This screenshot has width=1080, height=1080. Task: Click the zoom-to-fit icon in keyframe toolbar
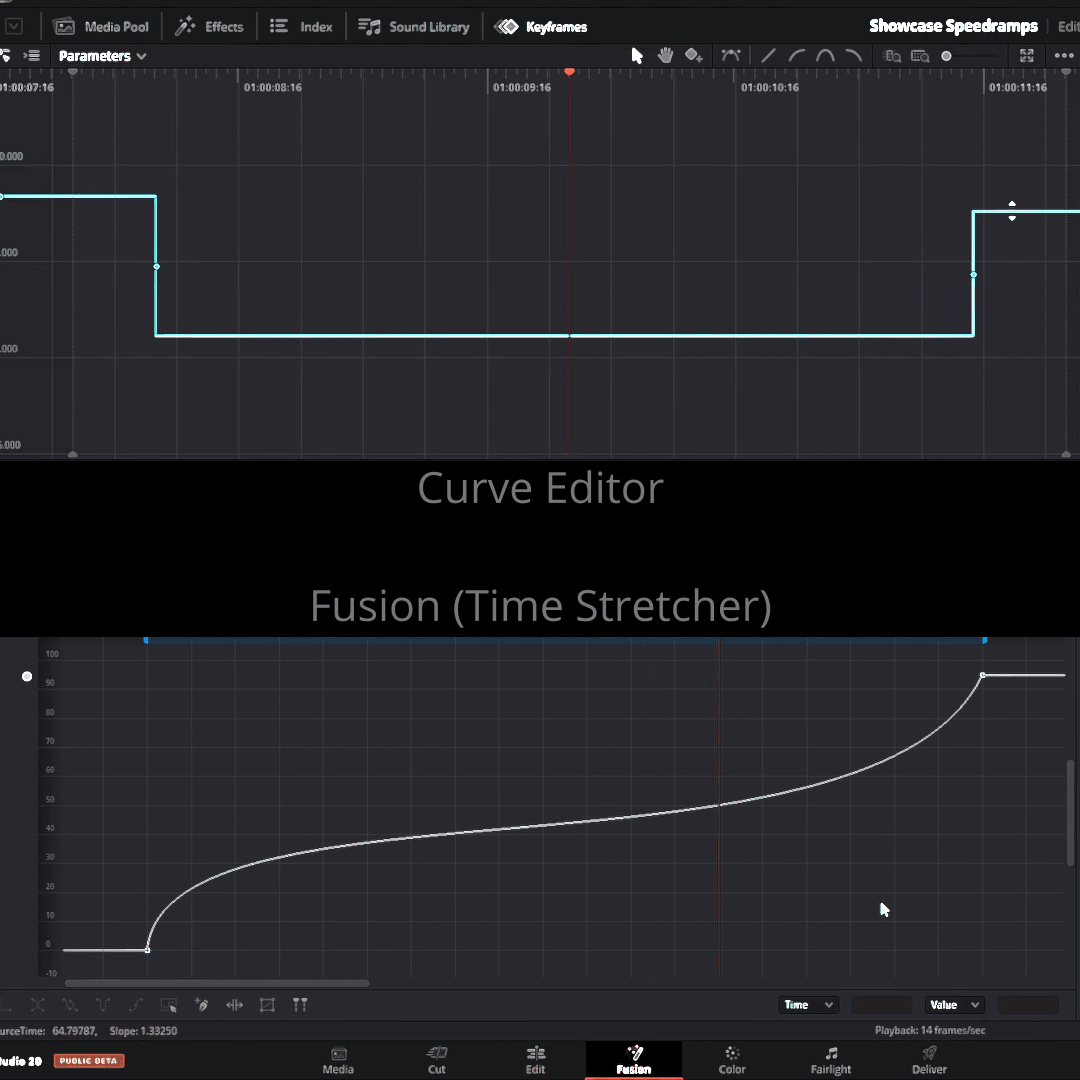(x=1027, y=56)
